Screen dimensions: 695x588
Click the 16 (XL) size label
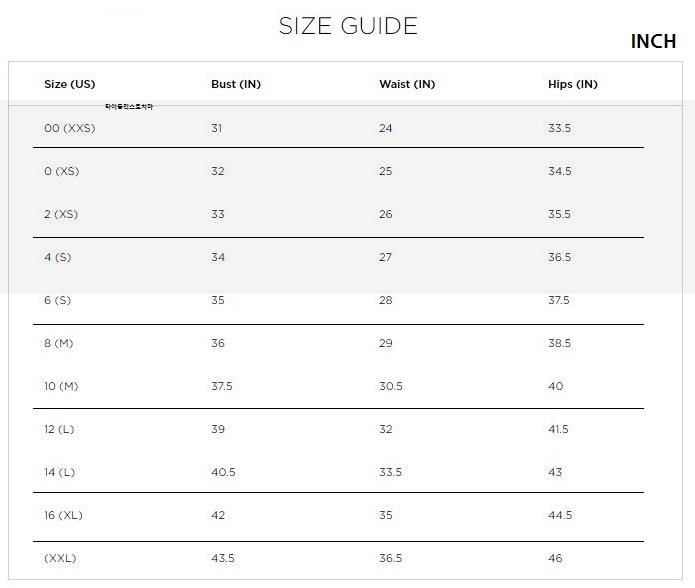[63, 516]
